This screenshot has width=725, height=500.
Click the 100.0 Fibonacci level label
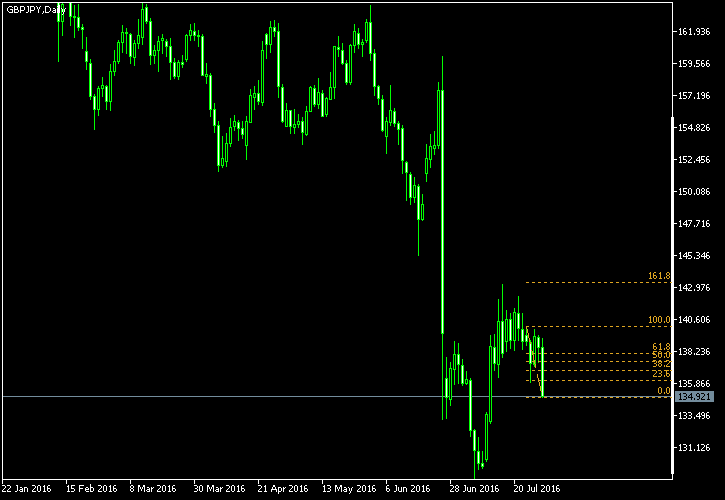[659, 320]
